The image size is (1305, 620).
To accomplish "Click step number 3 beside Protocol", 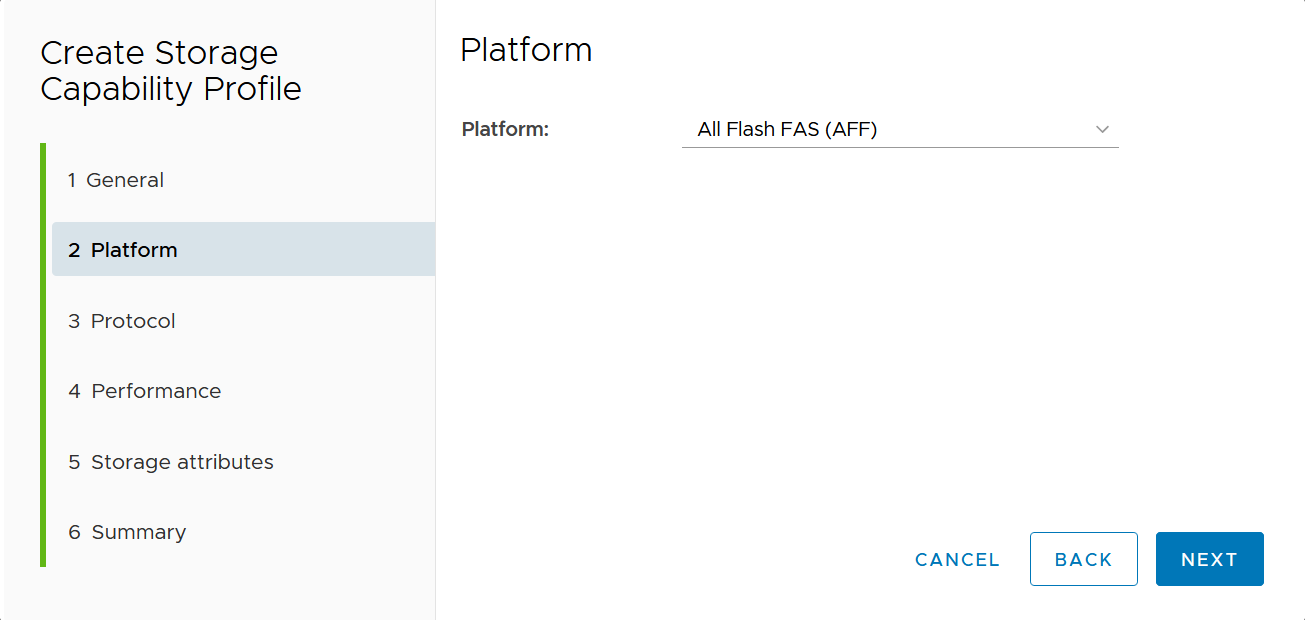I will coord(74,321).
